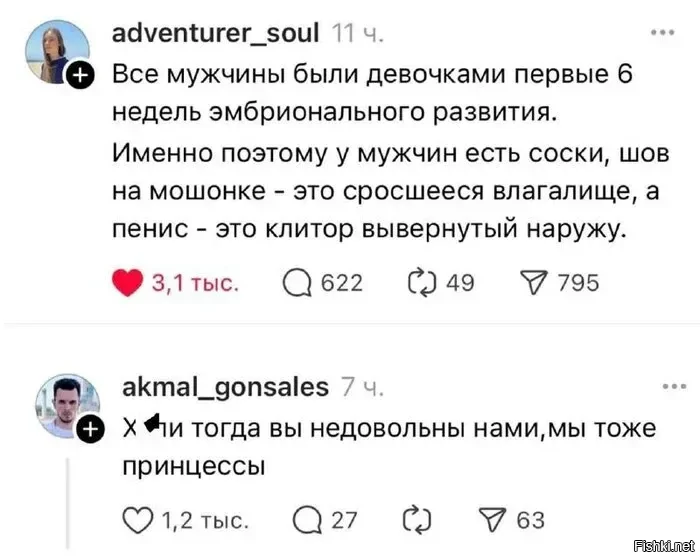Open replies on adventurer_soul post

click(x=297, y=283)
